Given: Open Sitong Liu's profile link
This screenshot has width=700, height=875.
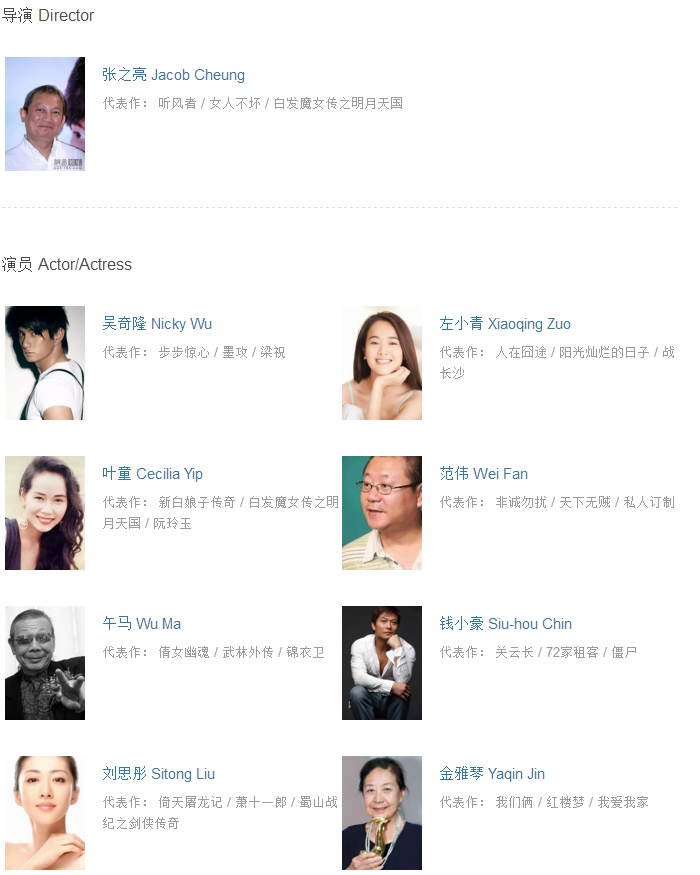Looking at the screenshot, I should tap(159, 774).
